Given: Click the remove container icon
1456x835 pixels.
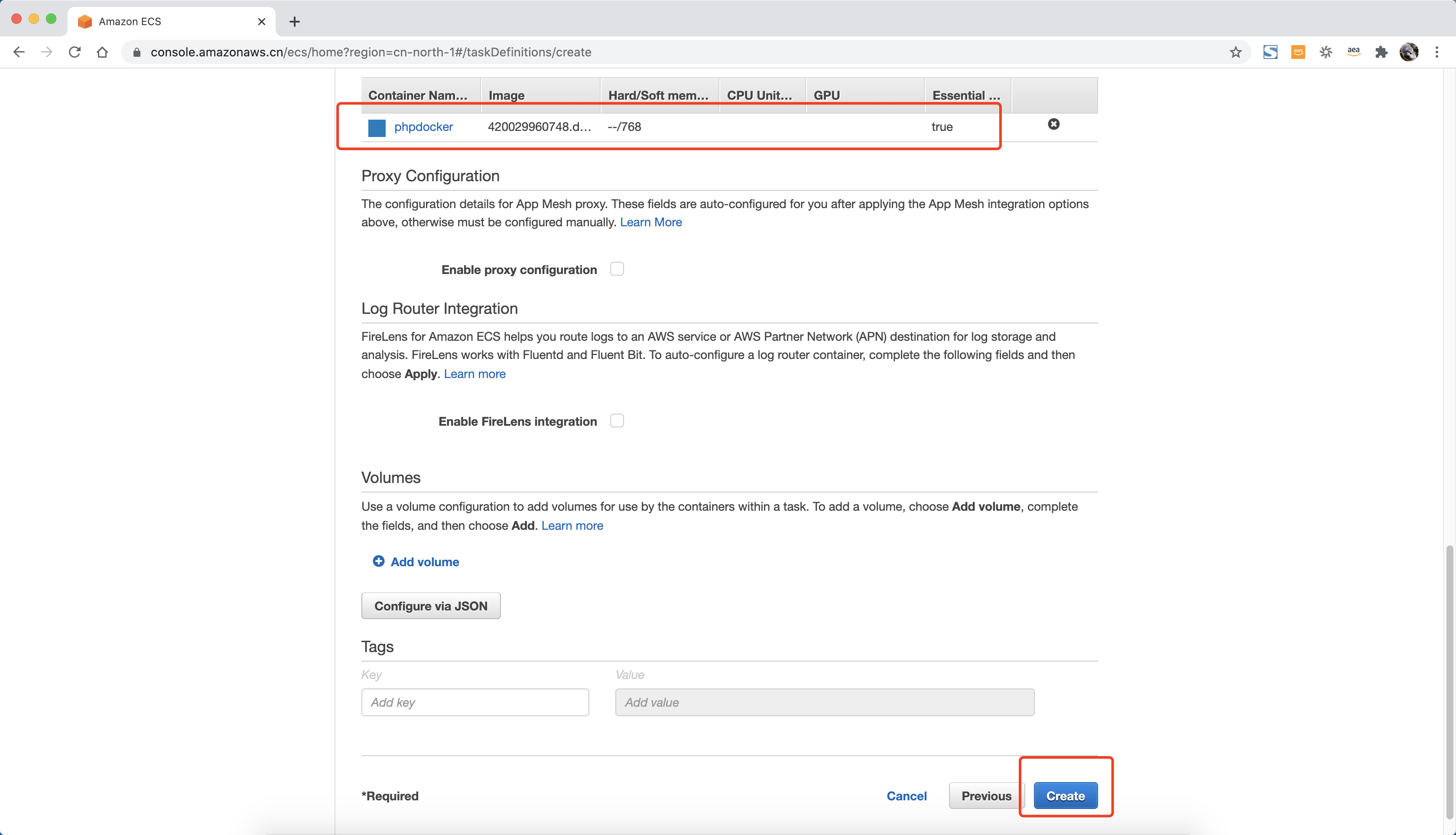Looking at the screenshot, I should click(1054, 123).
